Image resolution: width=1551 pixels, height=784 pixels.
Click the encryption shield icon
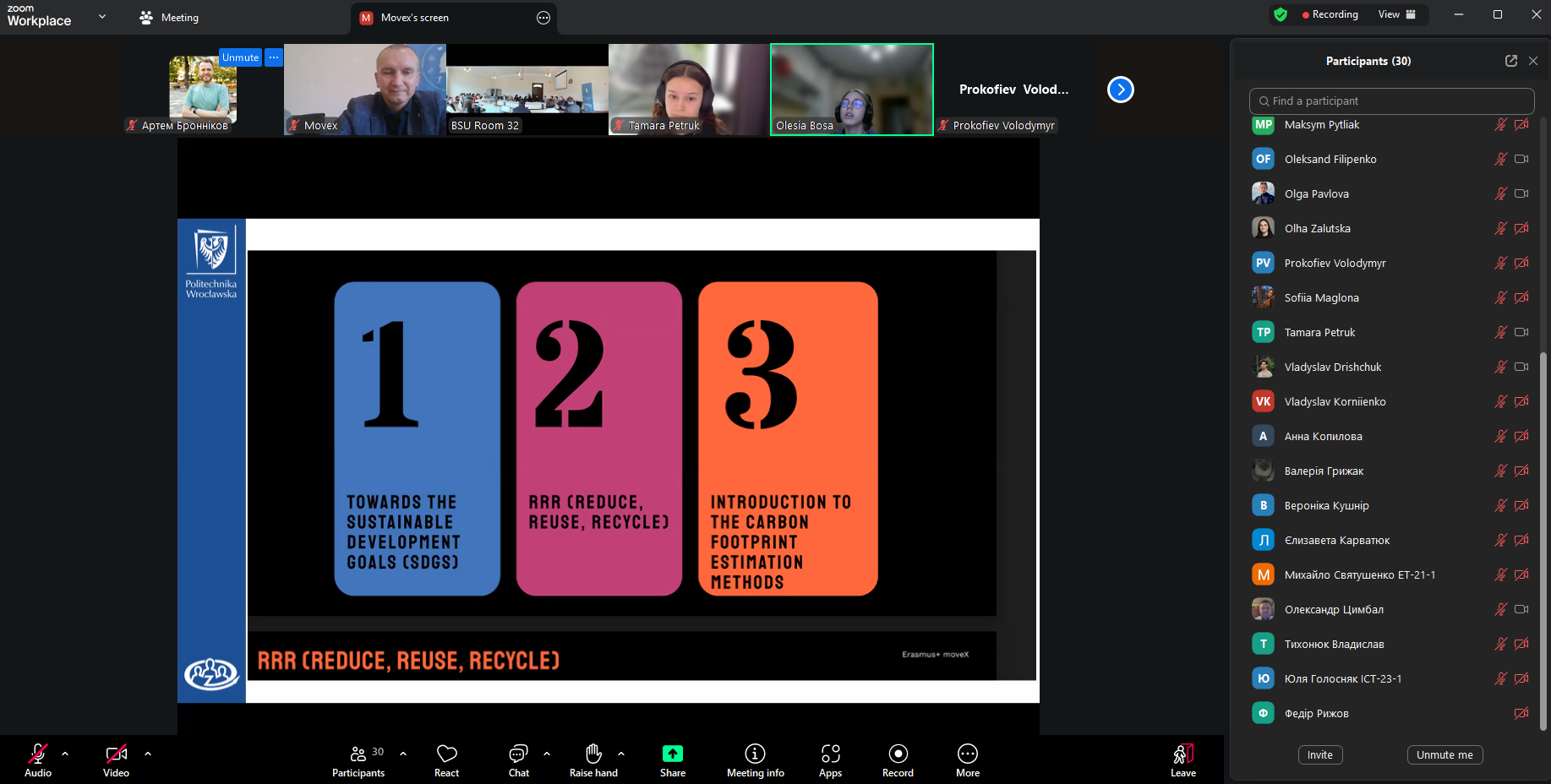tap(1281, 14)
